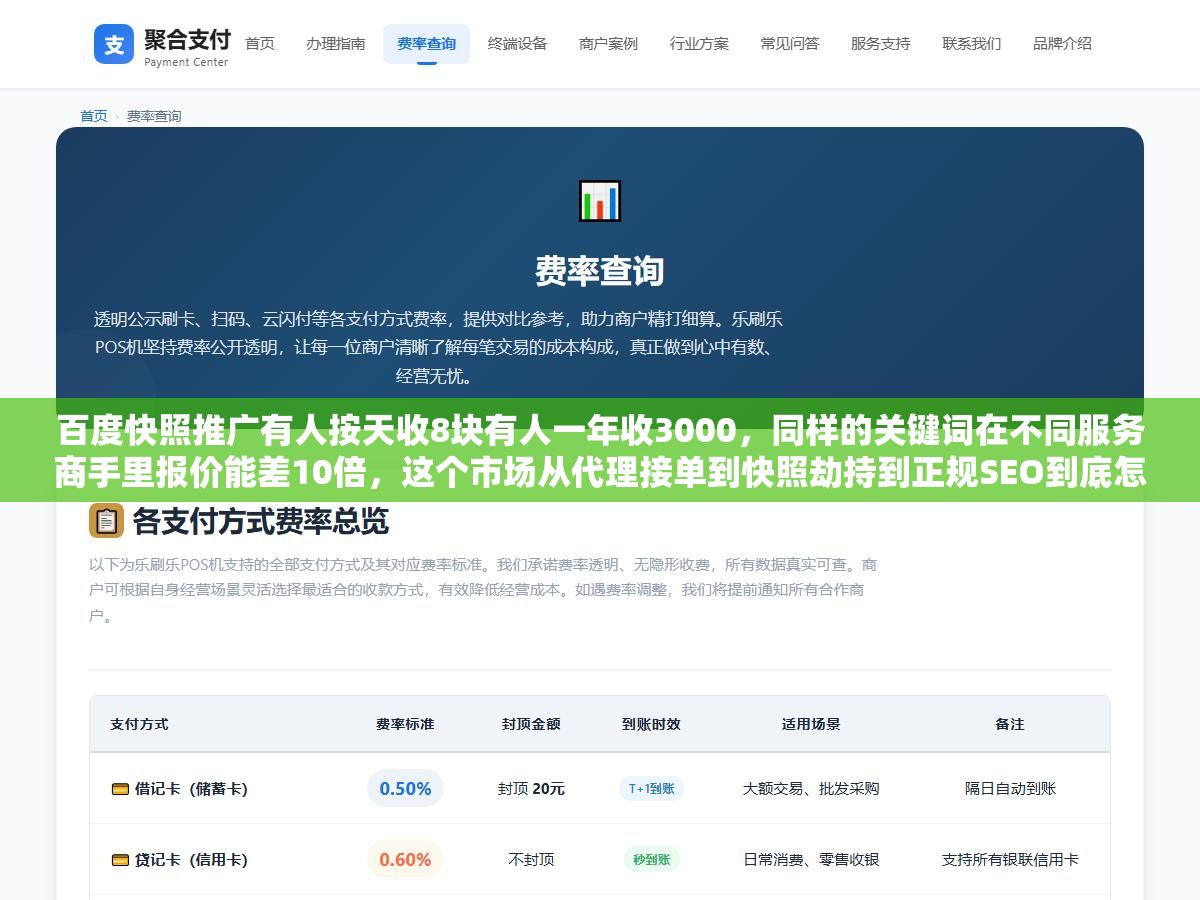Viewport: 1200px width, 900px height.
Task: Click the 费率标准 column header
Action: click(x=405, y=724)
